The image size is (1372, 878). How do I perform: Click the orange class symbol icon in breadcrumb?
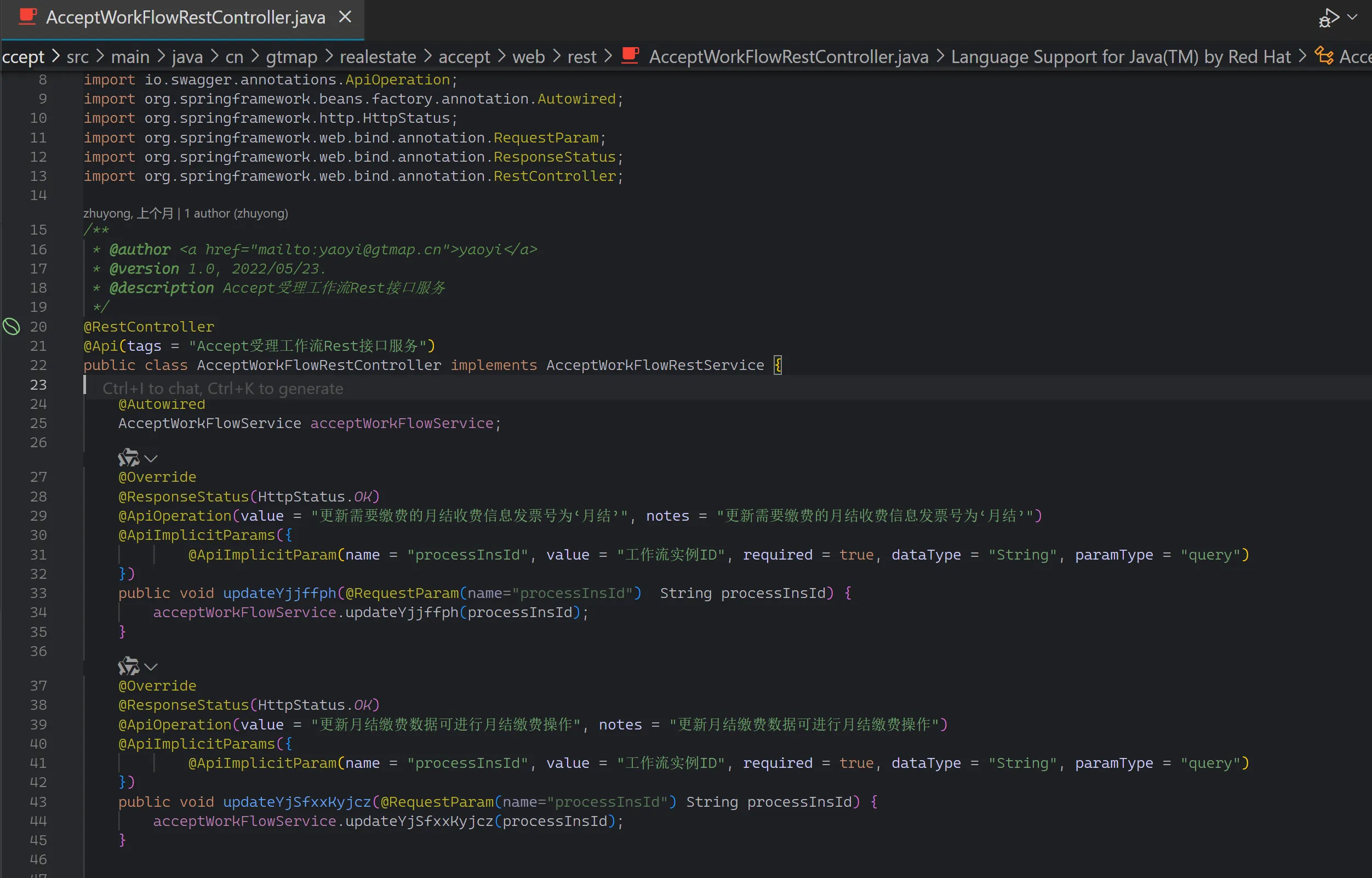[1324, 56]
